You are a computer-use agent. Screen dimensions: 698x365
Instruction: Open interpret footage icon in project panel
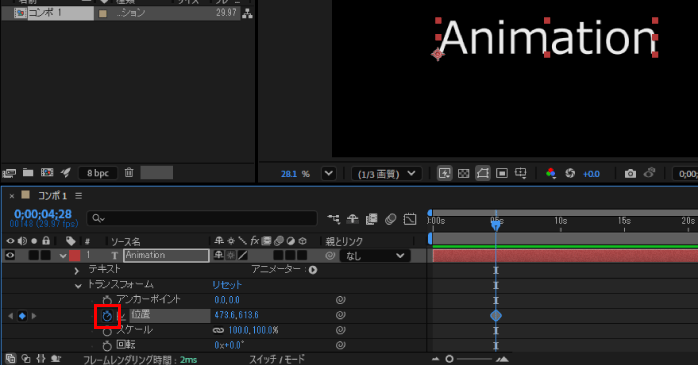coord(9,173)
